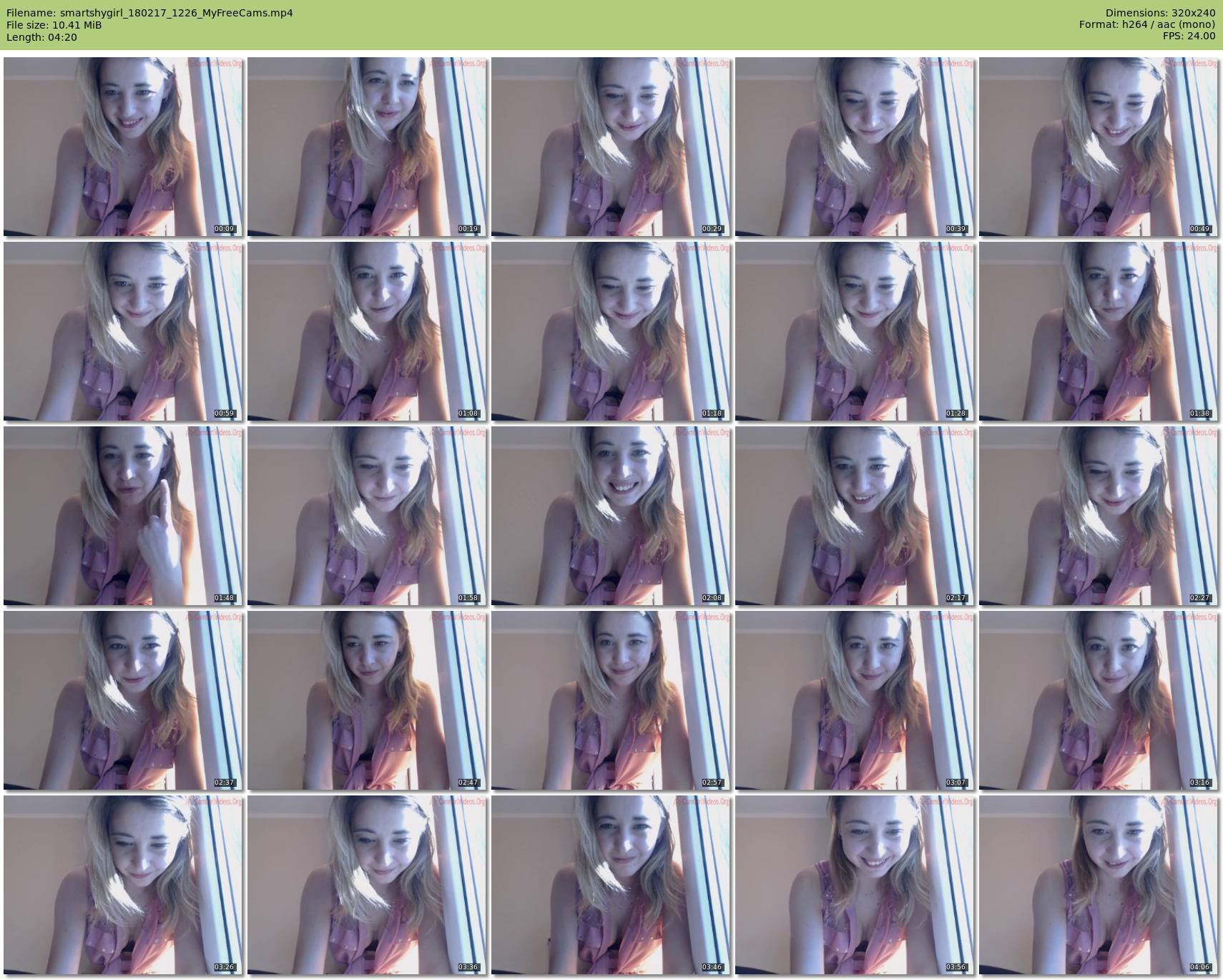This screenshot has width=1223, height=980.
Task: Select the frame marked 00:19
Action: 367,147
